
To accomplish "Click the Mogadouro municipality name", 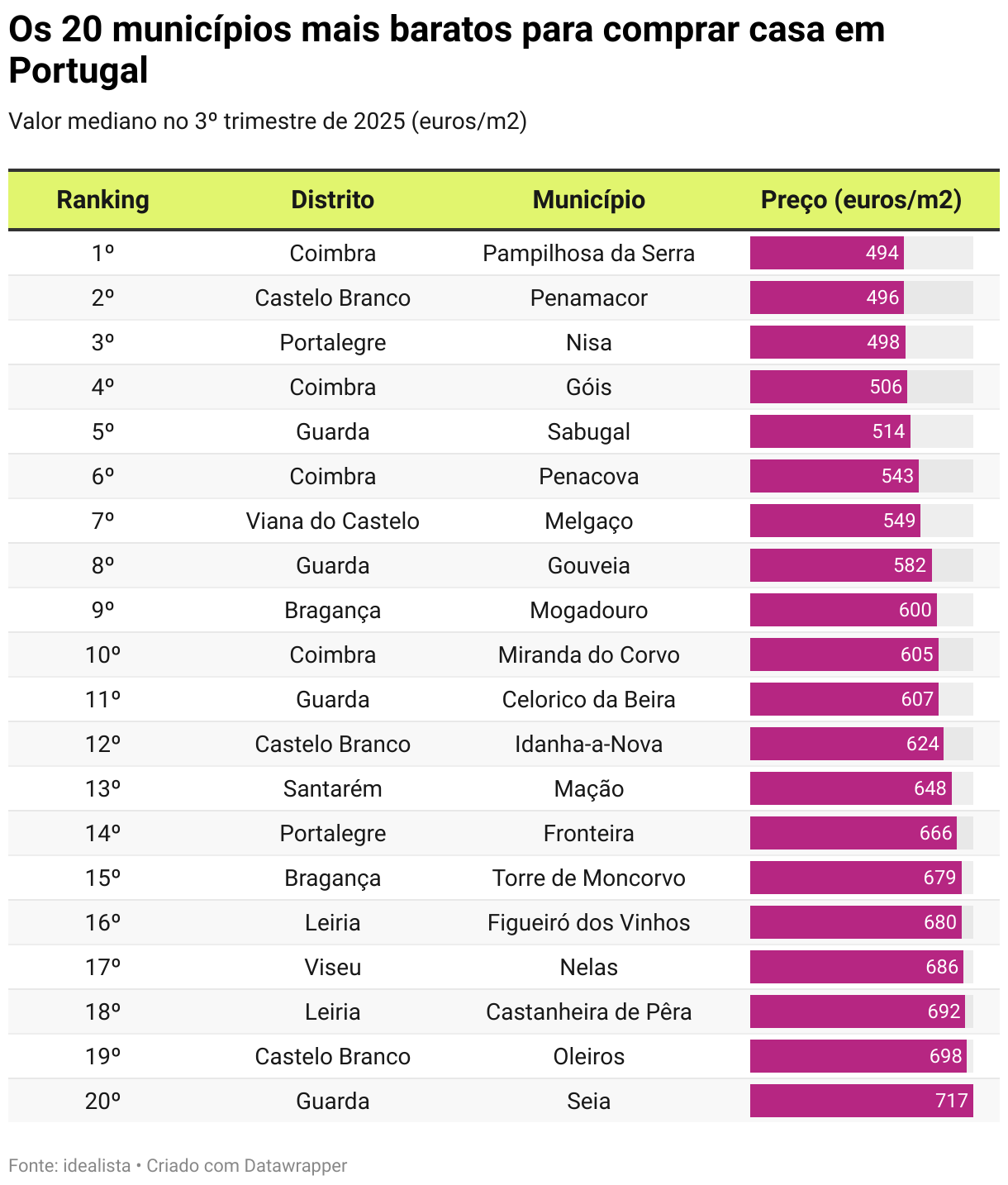I will 589,610.
